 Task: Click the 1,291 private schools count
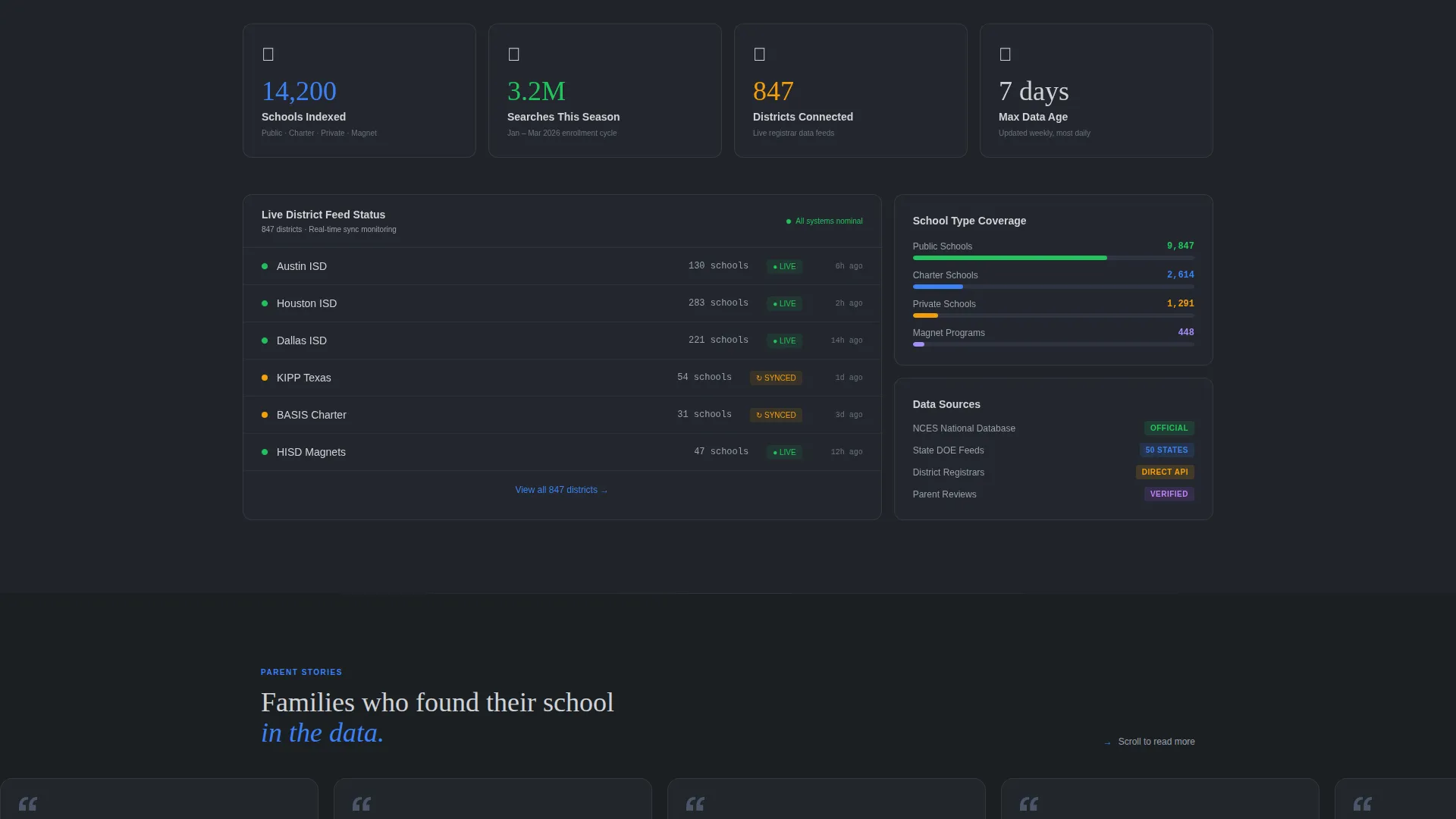1180,304
